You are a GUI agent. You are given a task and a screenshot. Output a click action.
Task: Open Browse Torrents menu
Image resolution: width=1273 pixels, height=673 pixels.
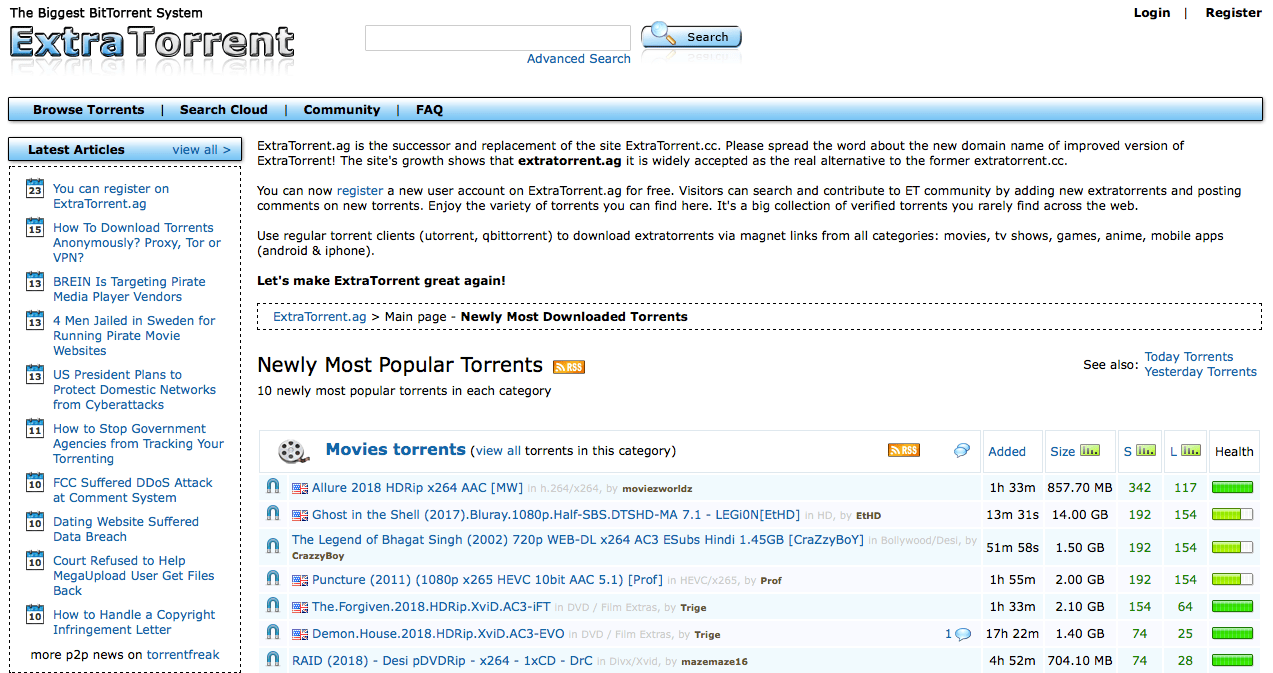coord(88,110)
